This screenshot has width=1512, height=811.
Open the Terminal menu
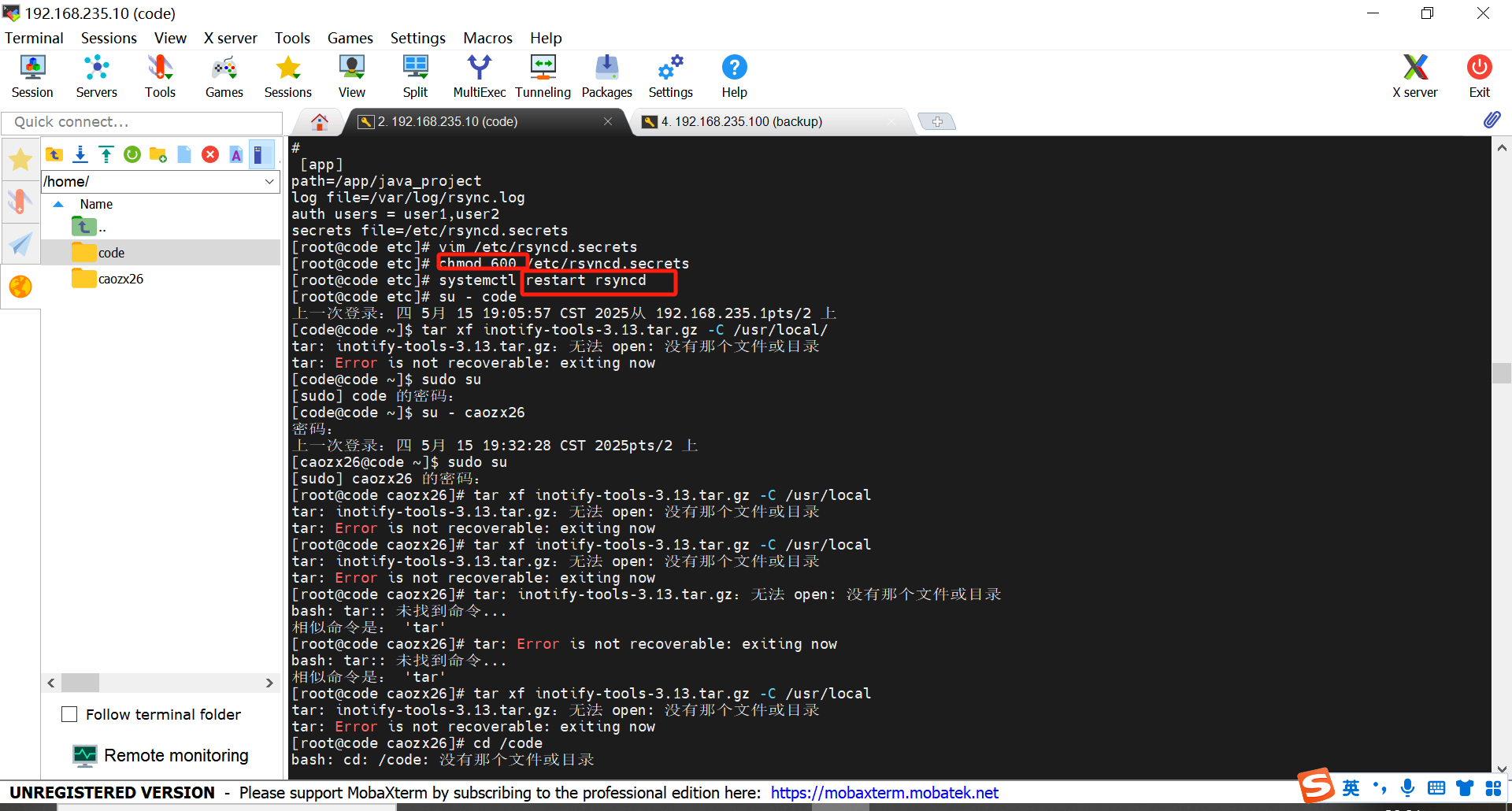34,38
